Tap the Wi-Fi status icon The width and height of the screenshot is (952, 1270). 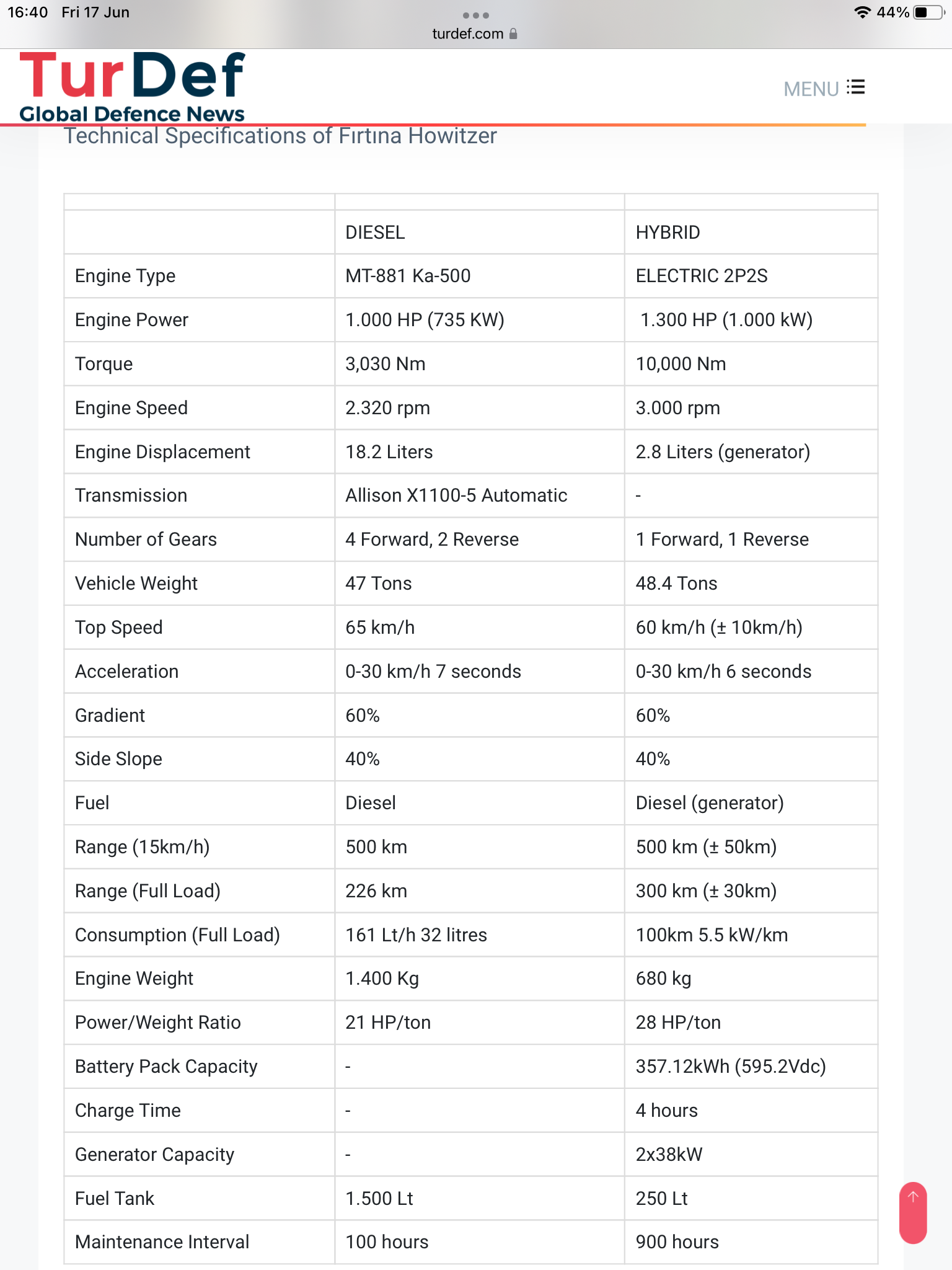862,13
